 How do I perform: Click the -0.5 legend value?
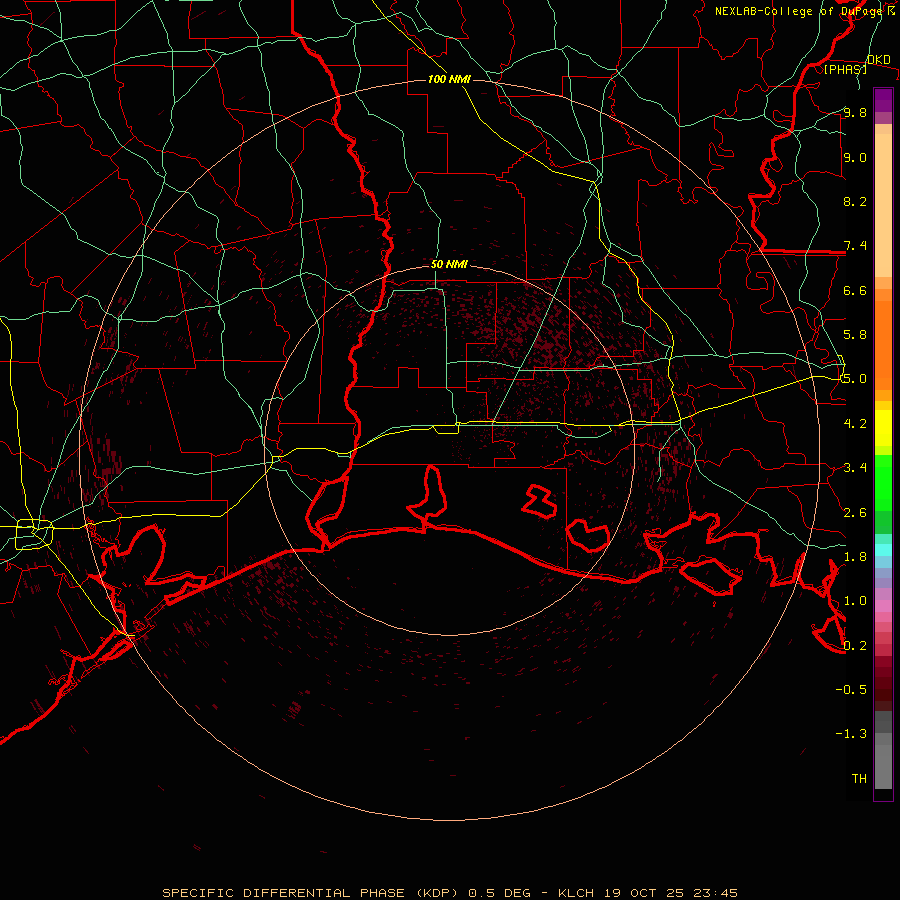[851, 690]
